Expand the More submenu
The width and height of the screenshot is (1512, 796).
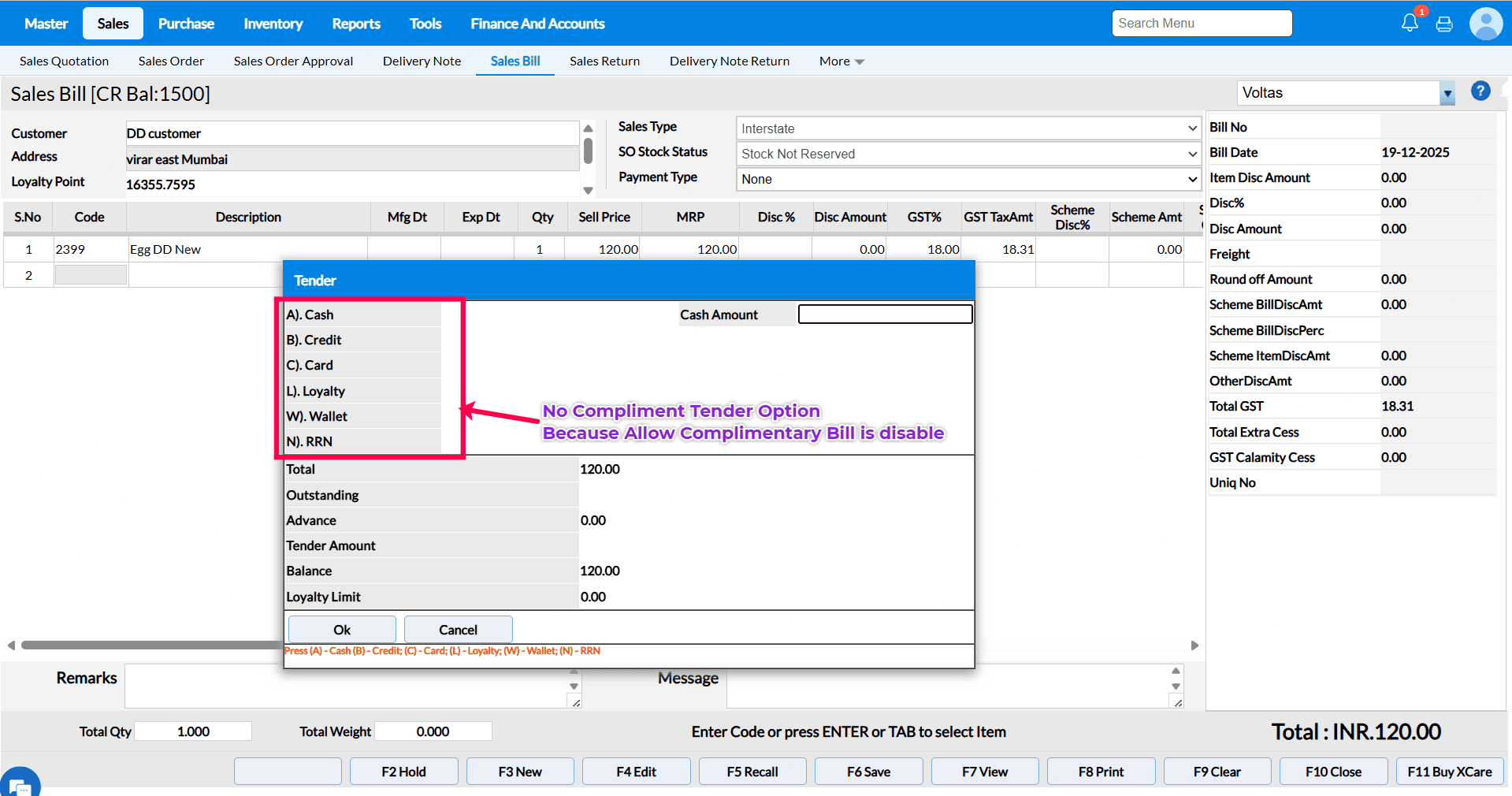[x=841, y=61]
